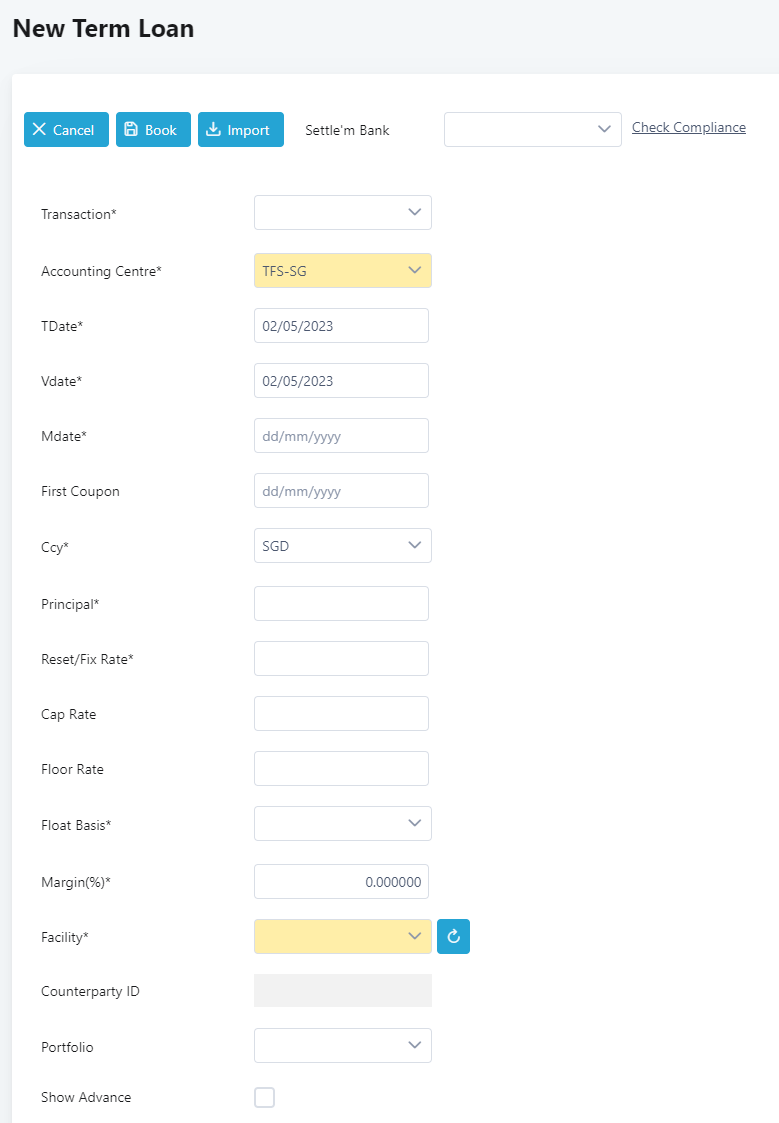Open the Facility dropdown
Screen dimensions: 779x1123
[342, 937]
